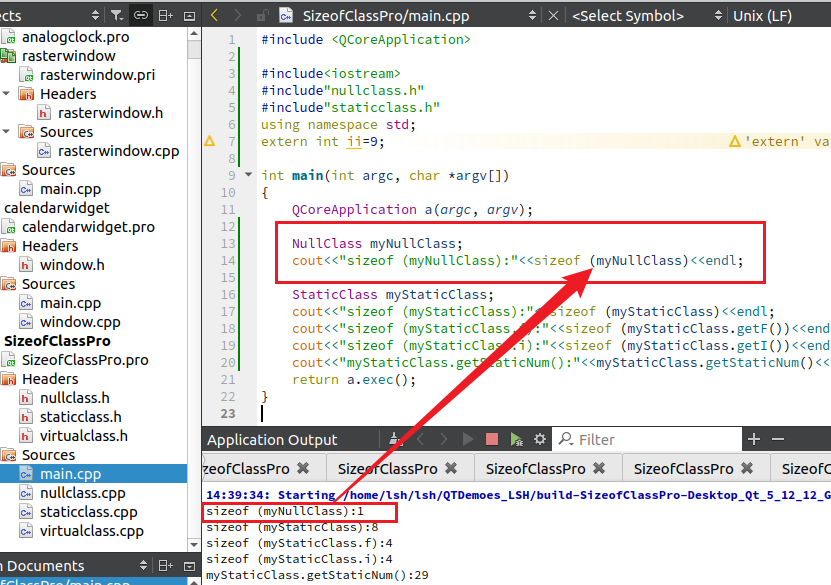Stop the running program
Image resolution: width=831 pixels, height=585 pixels.
(492, 439)
